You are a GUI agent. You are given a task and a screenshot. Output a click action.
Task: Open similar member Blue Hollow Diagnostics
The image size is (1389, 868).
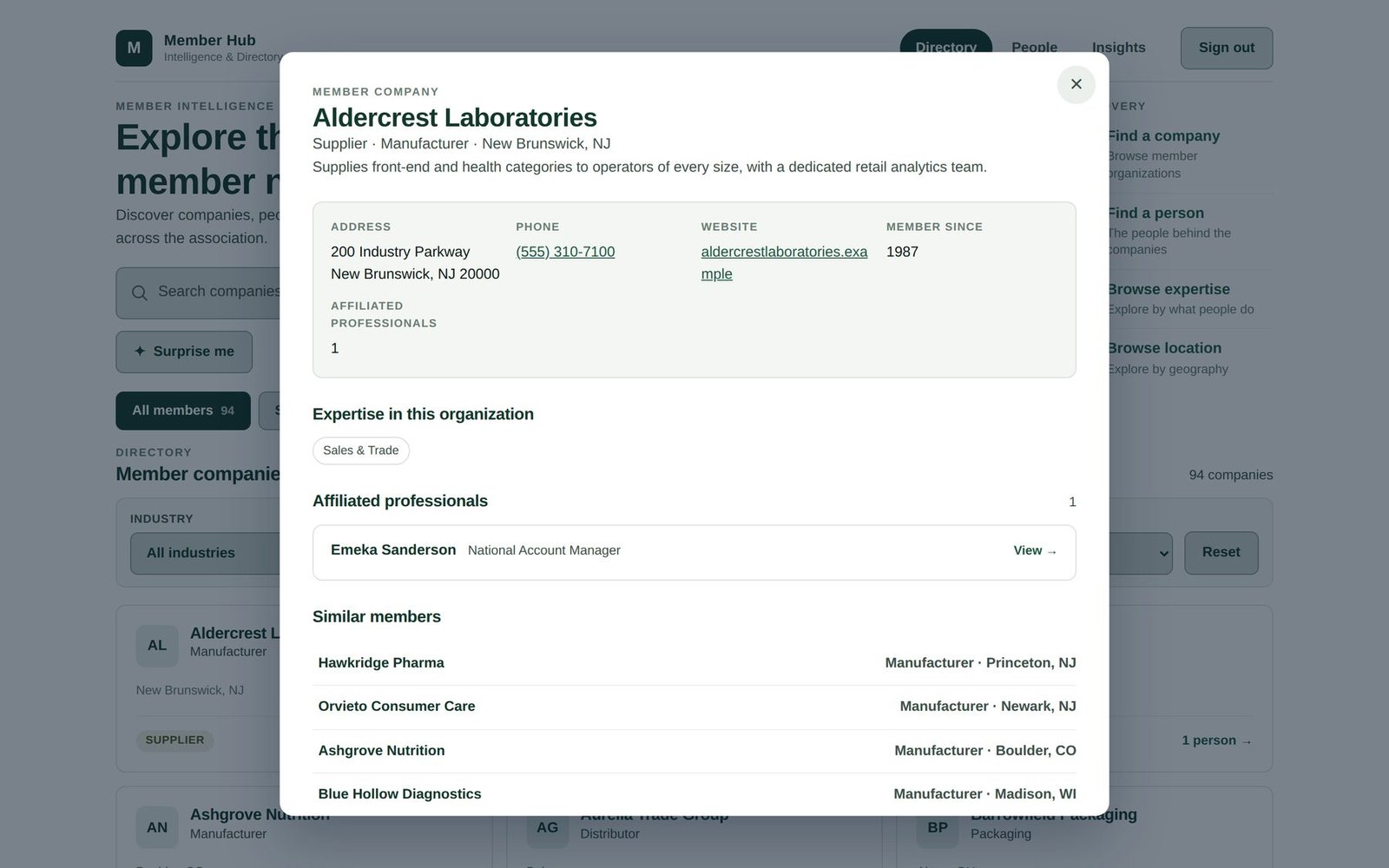(694, 794)
